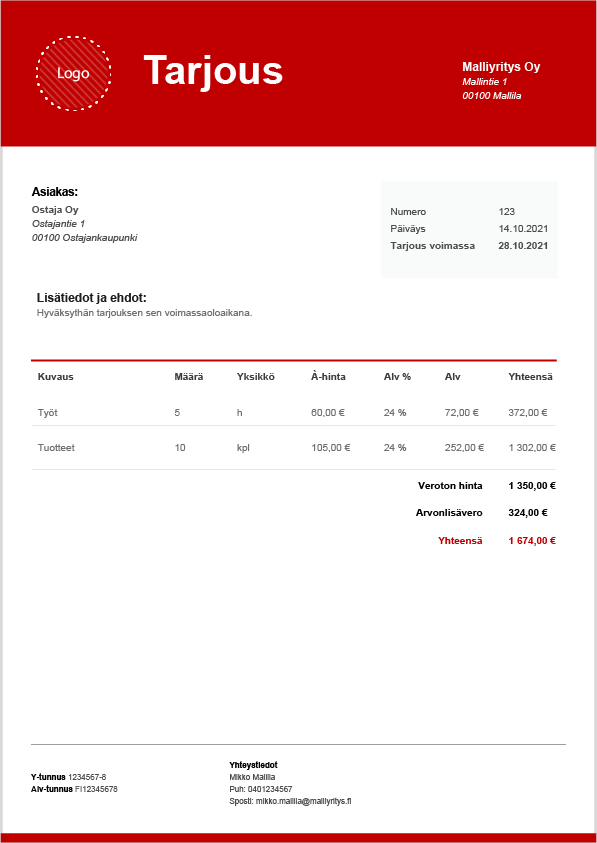Select the Tarjous title heading
The height and width of the screenshot is (843, 597).
213,70
